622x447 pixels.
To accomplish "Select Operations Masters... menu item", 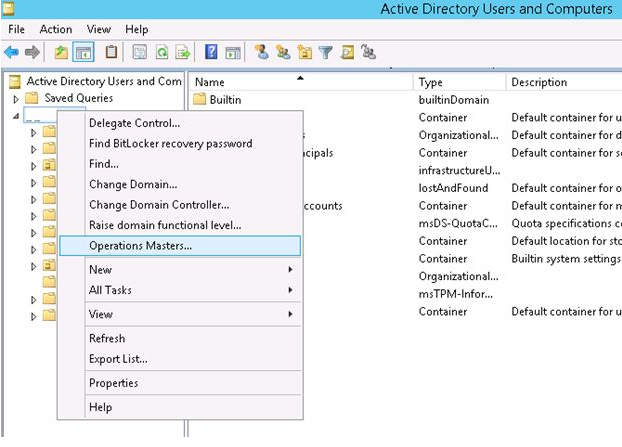I will click(x=180, y=246).
